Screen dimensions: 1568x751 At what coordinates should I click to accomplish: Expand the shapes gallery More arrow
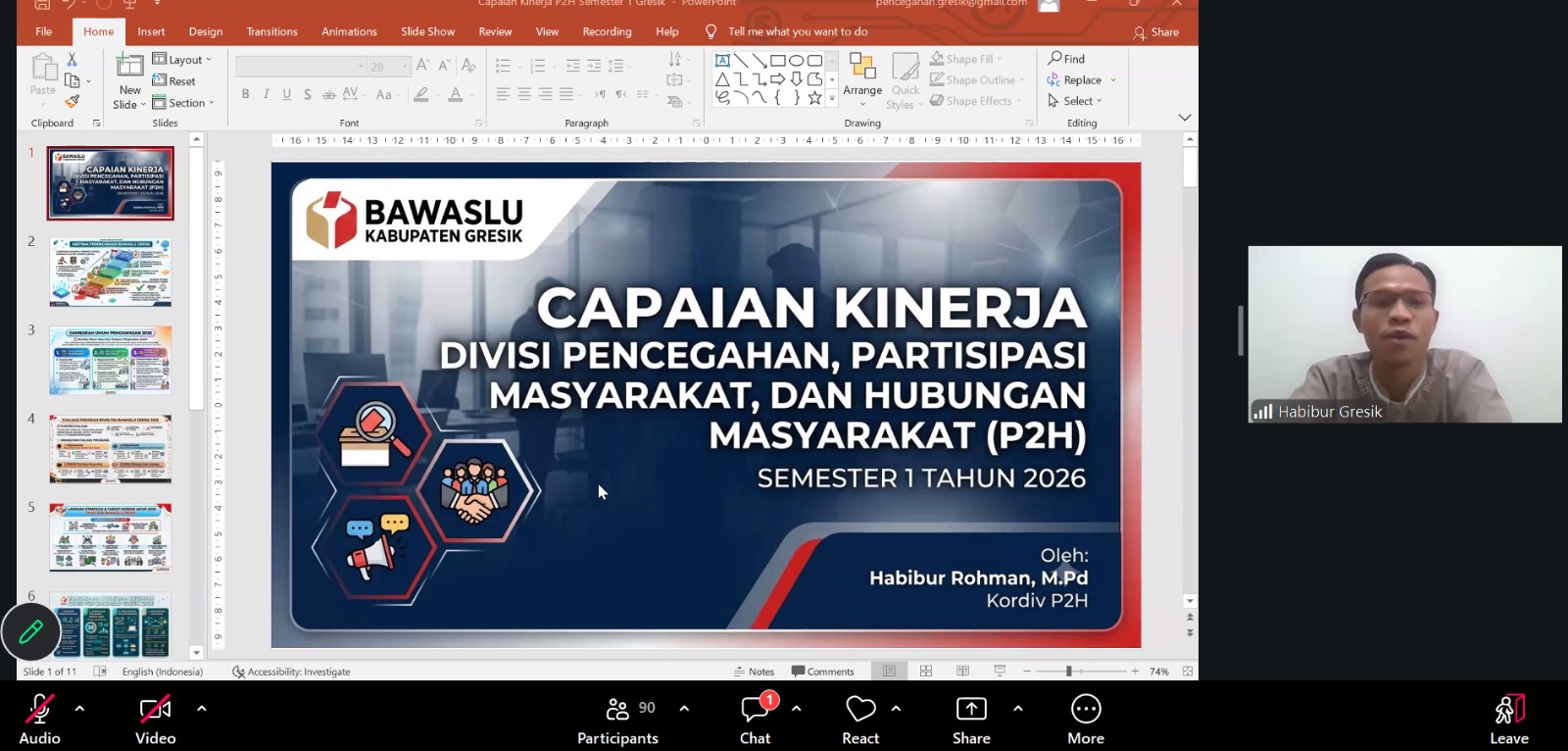832,99
